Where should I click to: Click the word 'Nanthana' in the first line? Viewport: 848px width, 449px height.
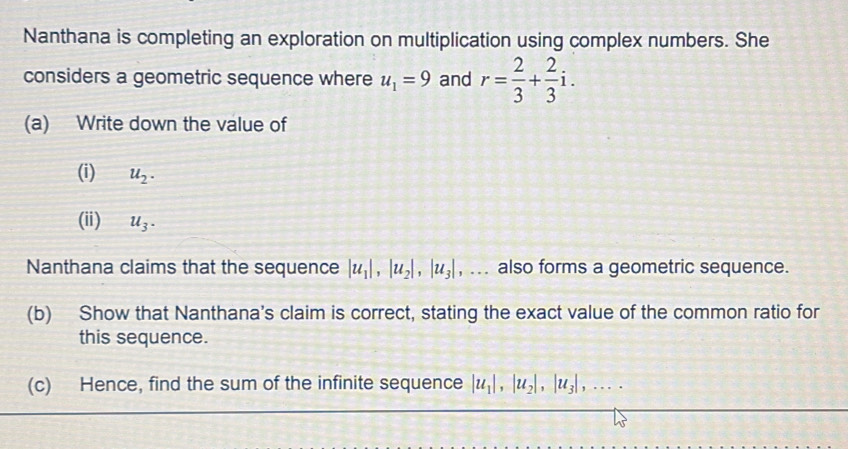pyautogui.click(x=68, y=40)
